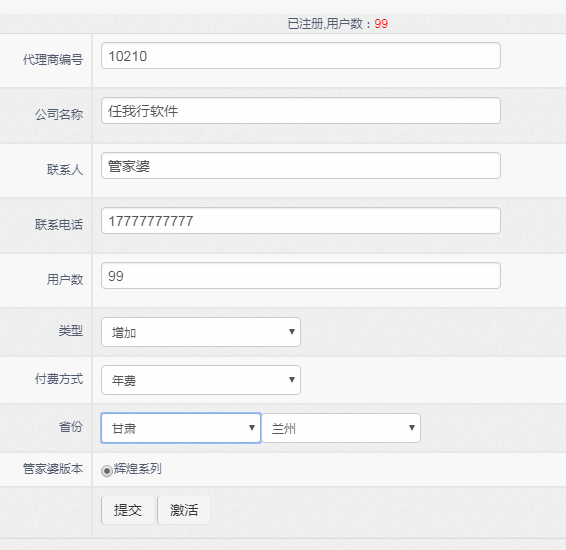Click the 用户数 field showing 99
The width and height of the screenshot is (566, 550).
coord(301,276)
